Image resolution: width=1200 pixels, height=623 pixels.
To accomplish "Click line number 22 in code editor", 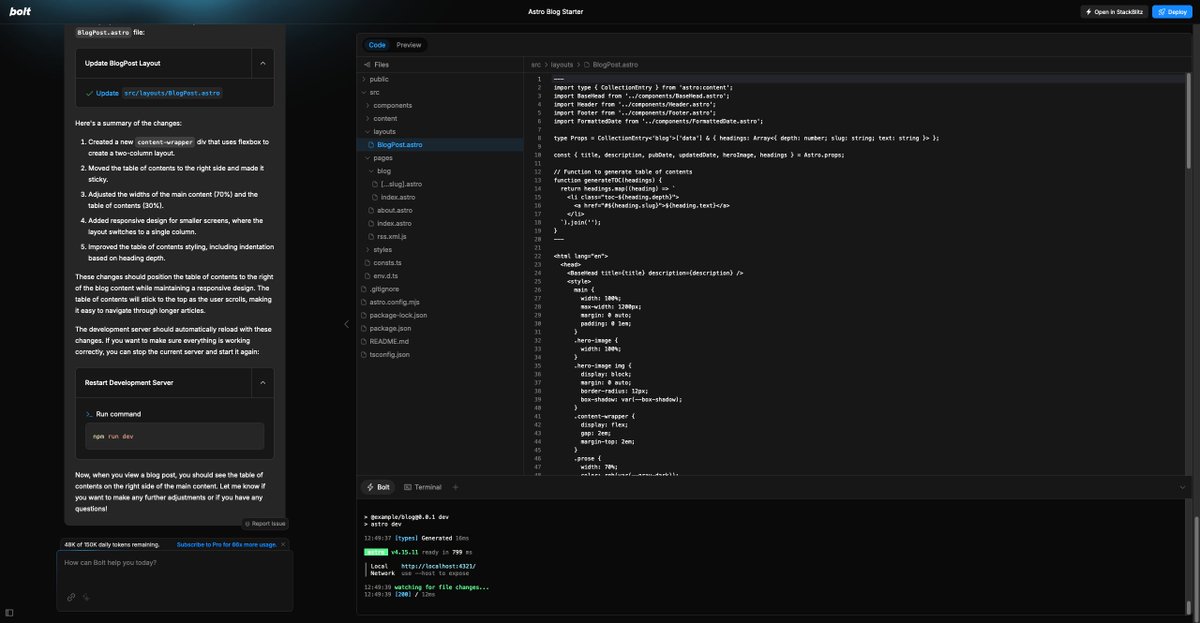I will pos(539,258).
